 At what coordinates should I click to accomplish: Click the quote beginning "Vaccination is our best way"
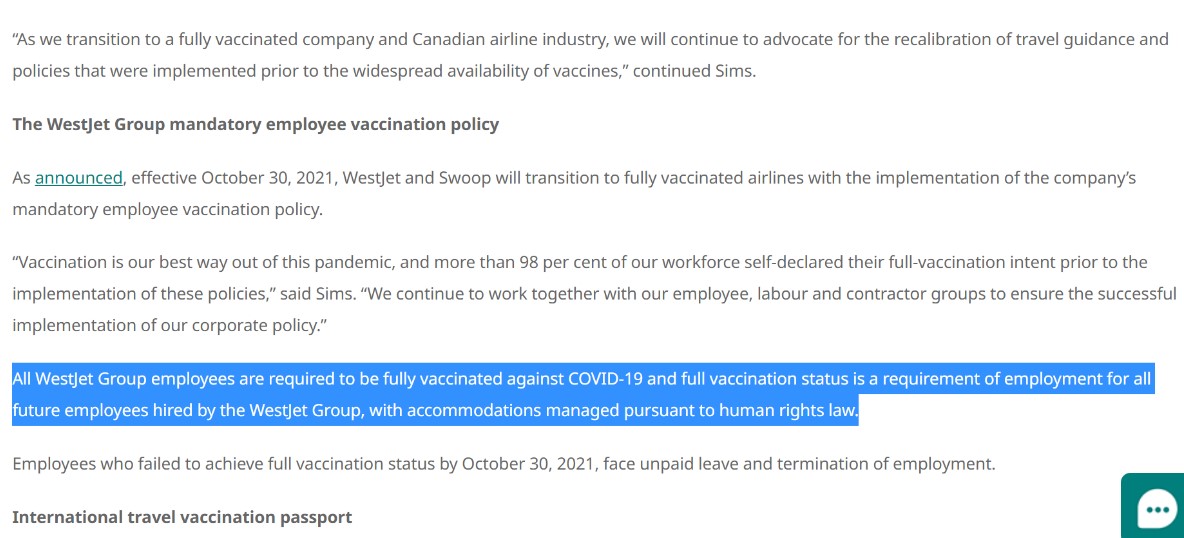tap(594, 295)
